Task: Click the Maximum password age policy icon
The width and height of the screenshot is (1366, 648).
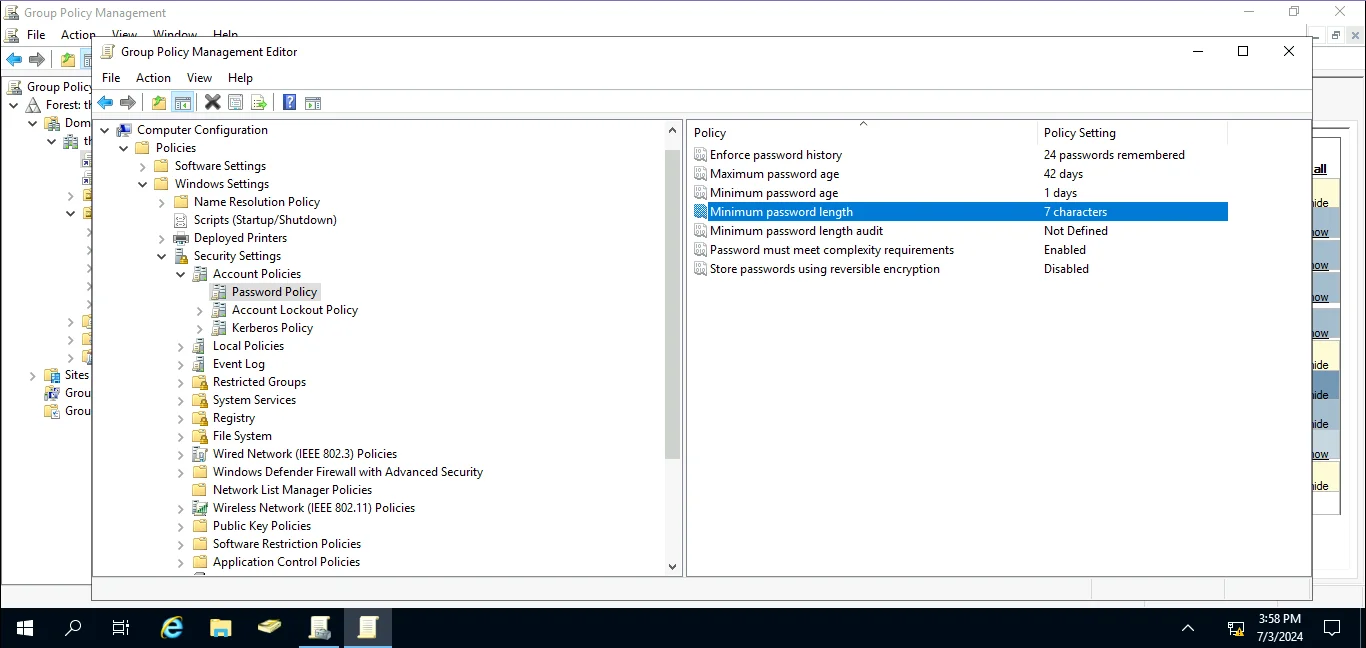Action: coord(701,174)
